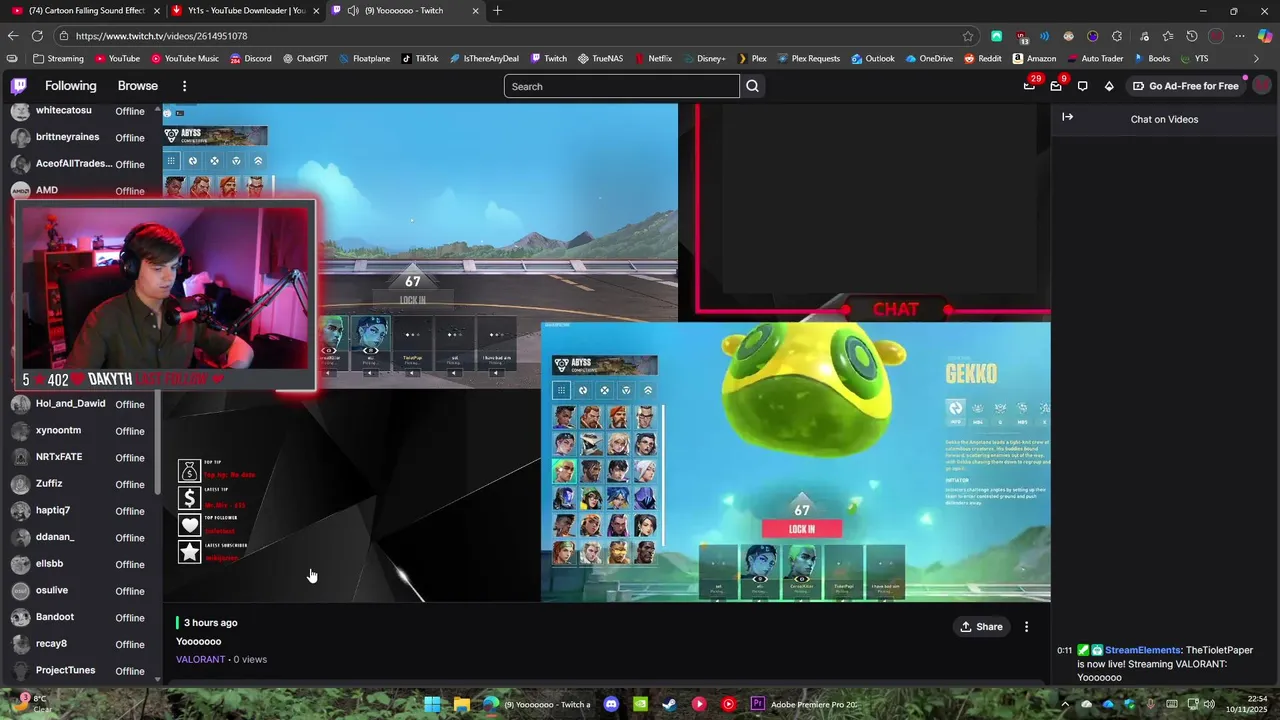Click Go Ad-Free for Free button
Viewport: 1280px width, 720px height.
tap(1186, 86)
